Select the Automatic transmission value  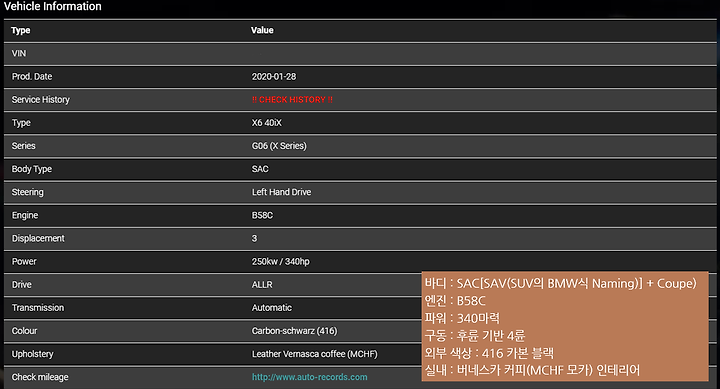point(271,308)
